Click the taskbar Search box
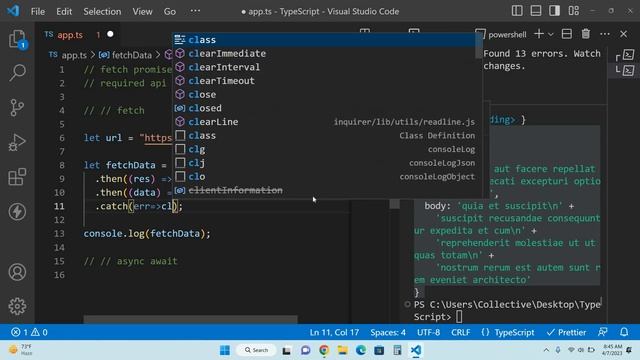Viewport: 640px width, 360px height. (x=256, y=350)
